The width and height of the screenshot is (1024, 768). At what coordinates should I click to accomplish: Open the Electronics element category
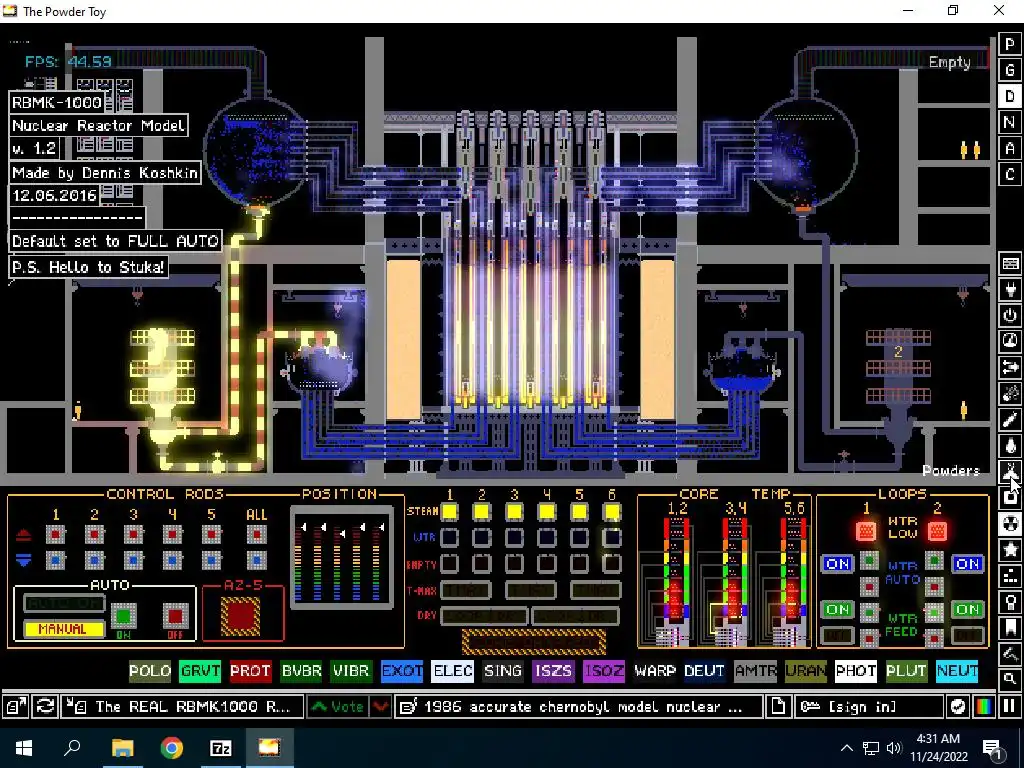pyautogui.click(x=1010, y=289)
